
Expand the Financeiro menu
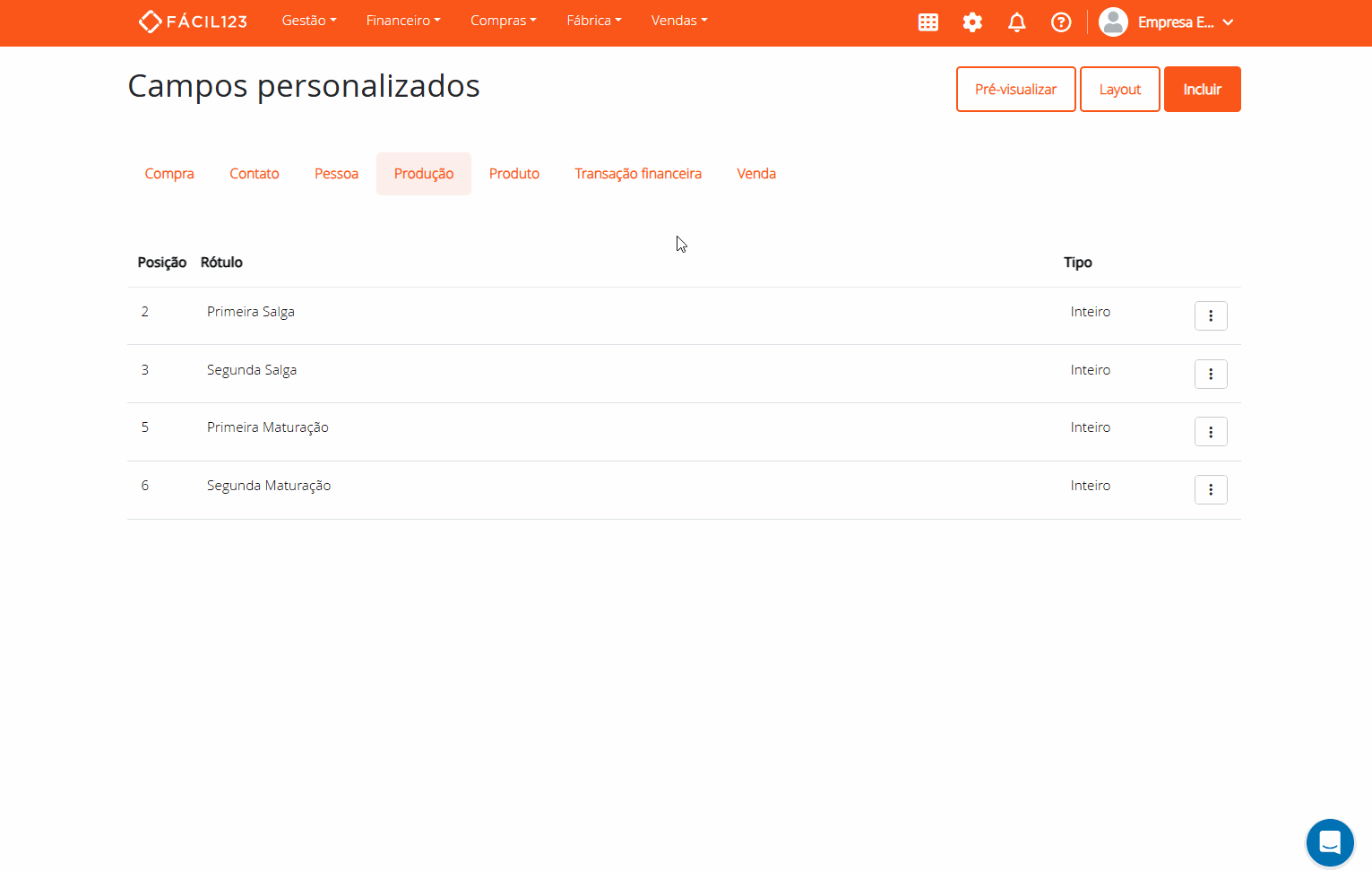click(x=402, y=20)
